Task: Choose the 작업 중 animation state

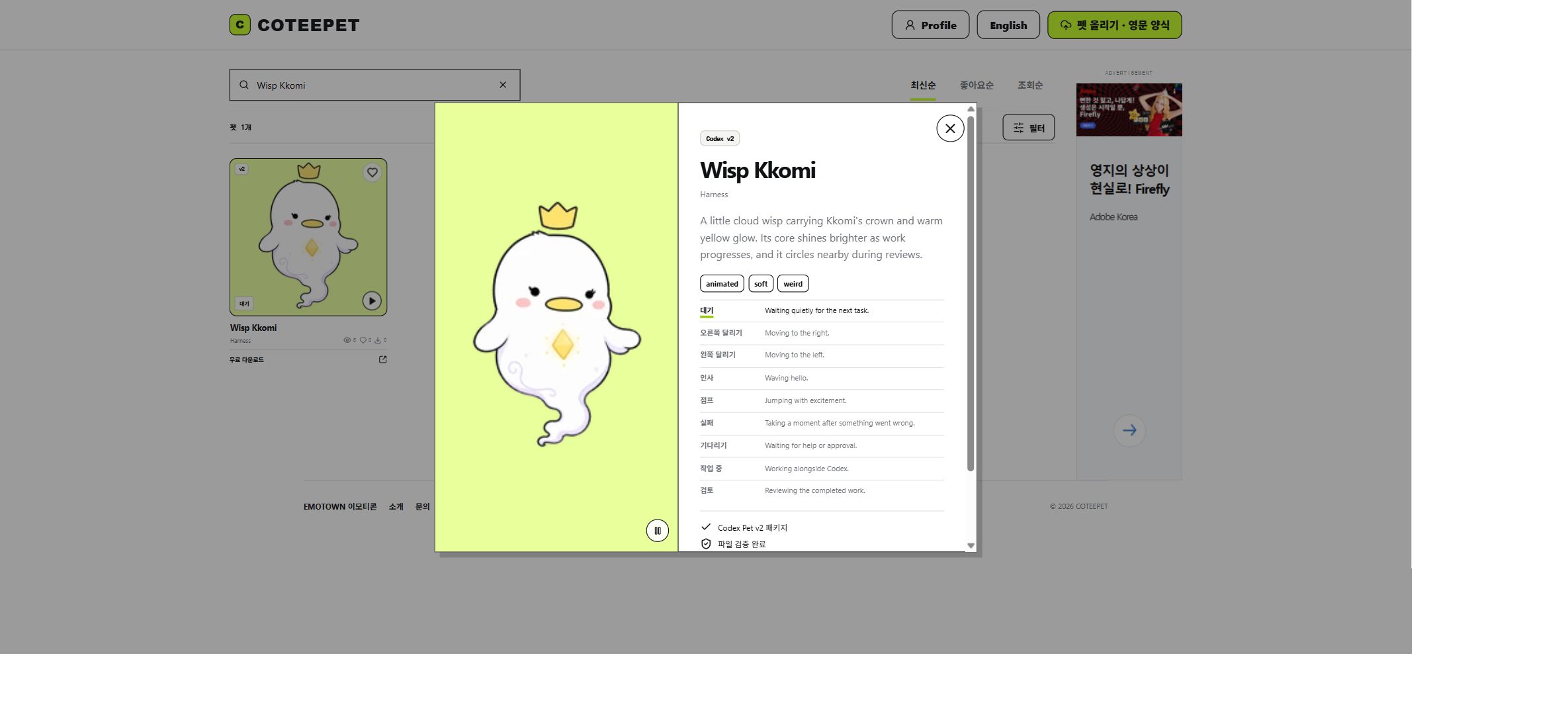Action: (x=822, y=469)
